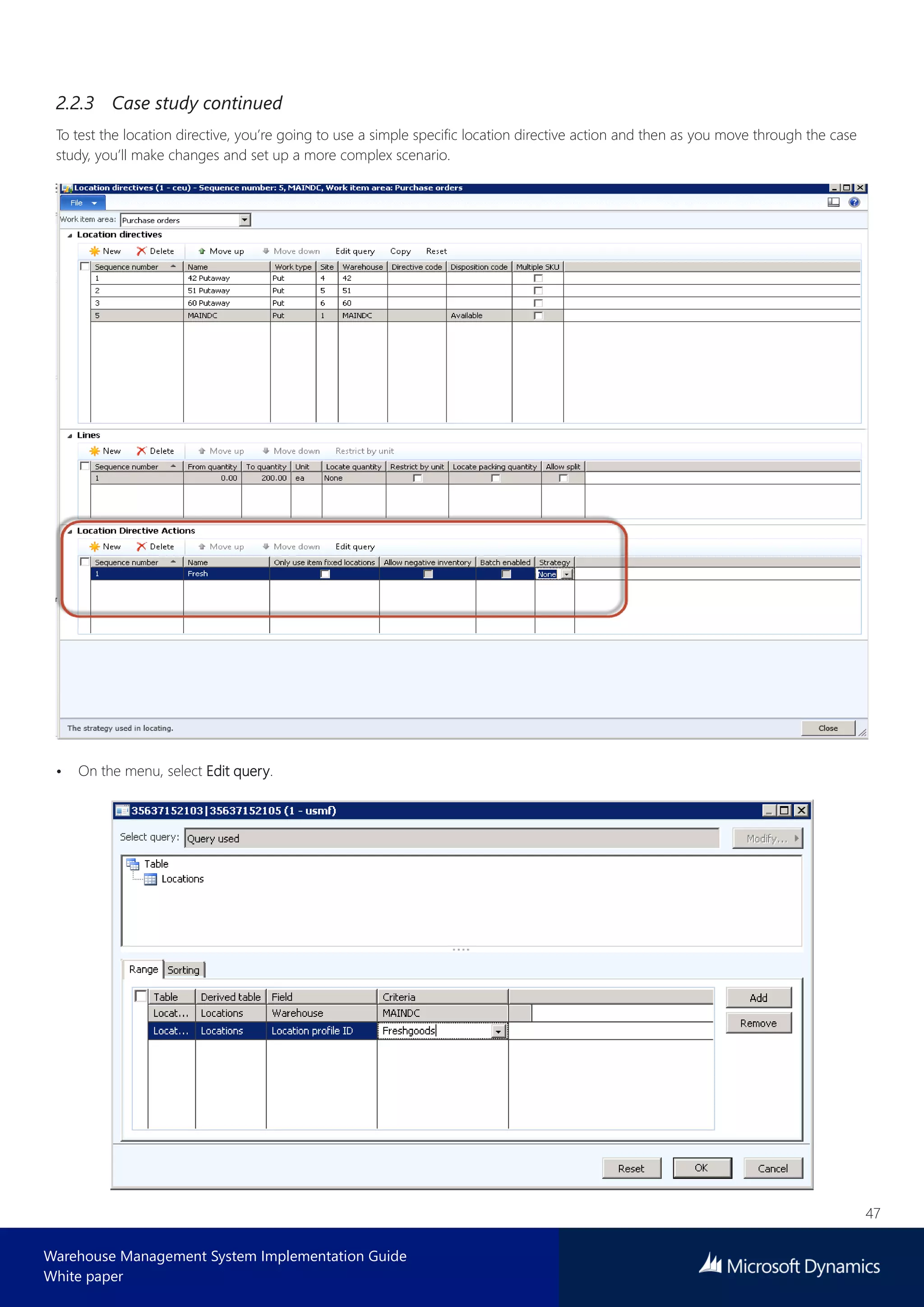Click Edit query in Location Directive Actions
Viewport: 924px width, 1307px height.
click(x=355, y=547)
